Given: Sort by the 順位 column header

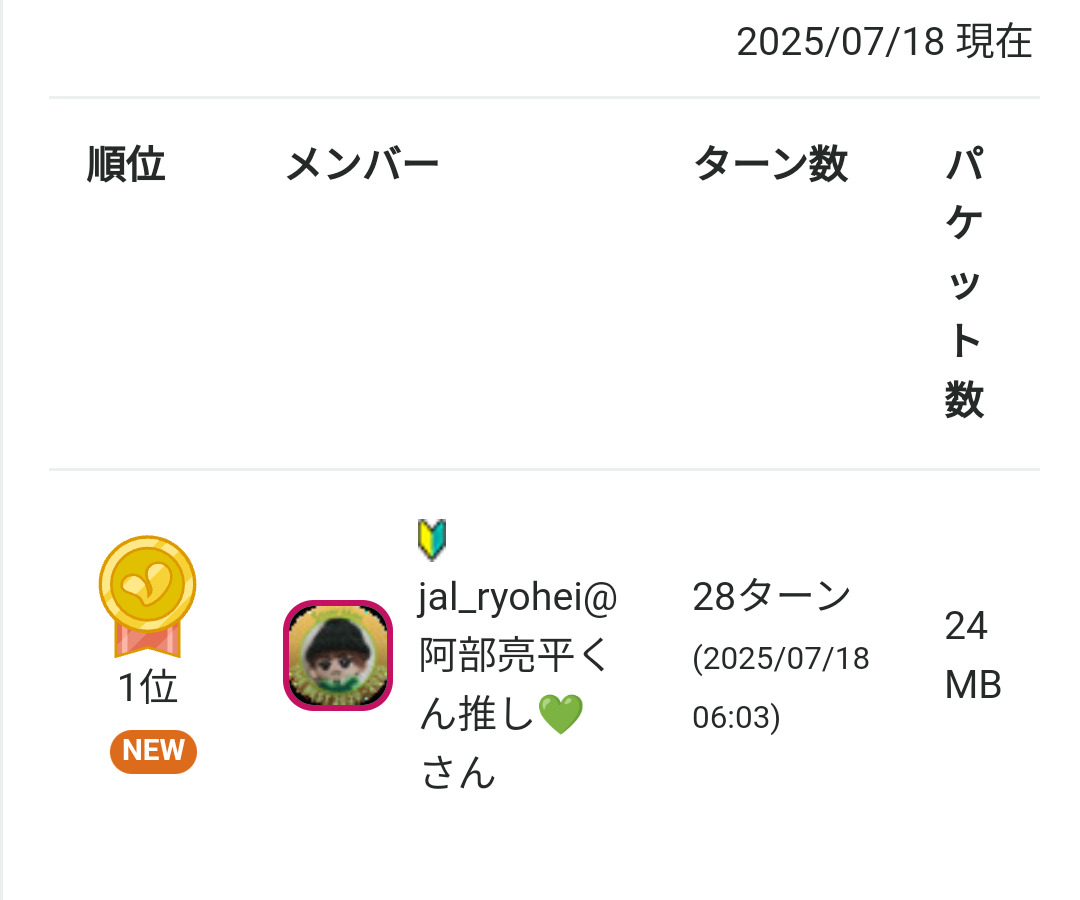Looking at the screenshot, I should pyautogui.click(x=126, y=164).
